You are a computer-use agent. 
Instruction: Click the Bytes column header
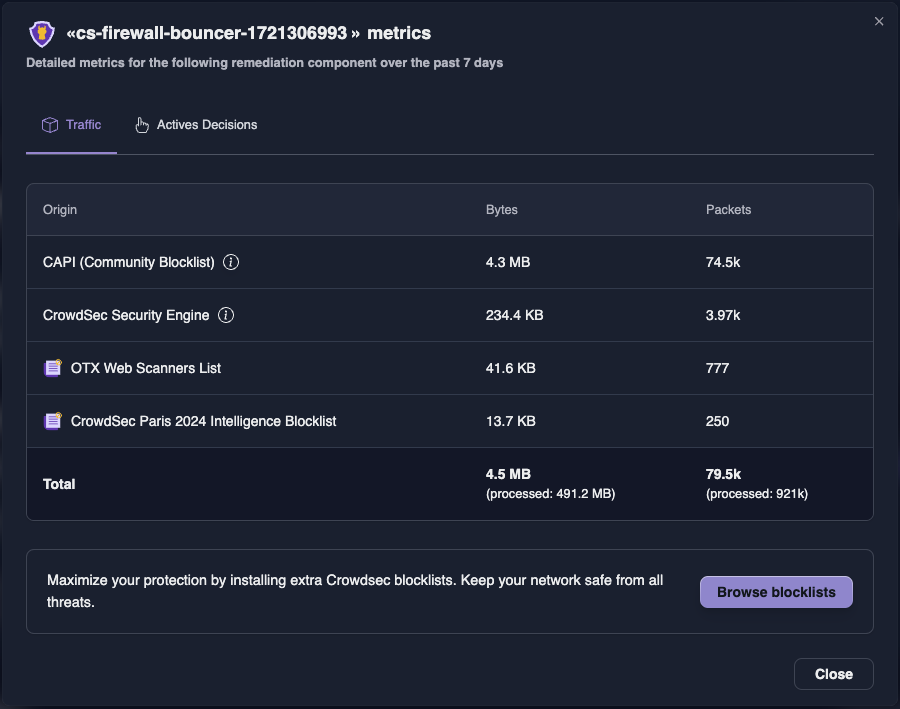(x=502, y=210)
